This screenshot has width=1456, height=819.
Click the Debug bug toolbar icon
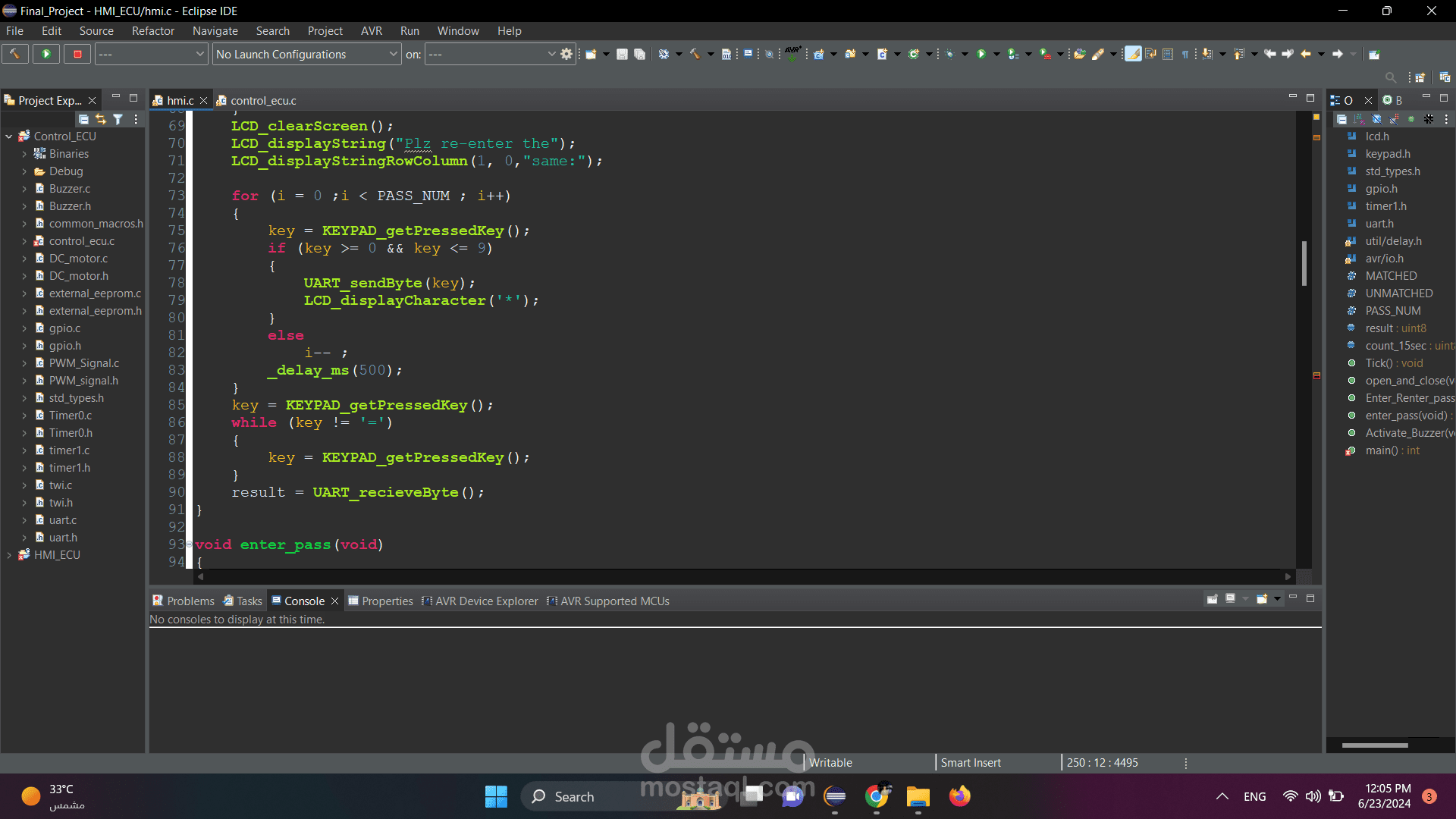click(949, 54)
